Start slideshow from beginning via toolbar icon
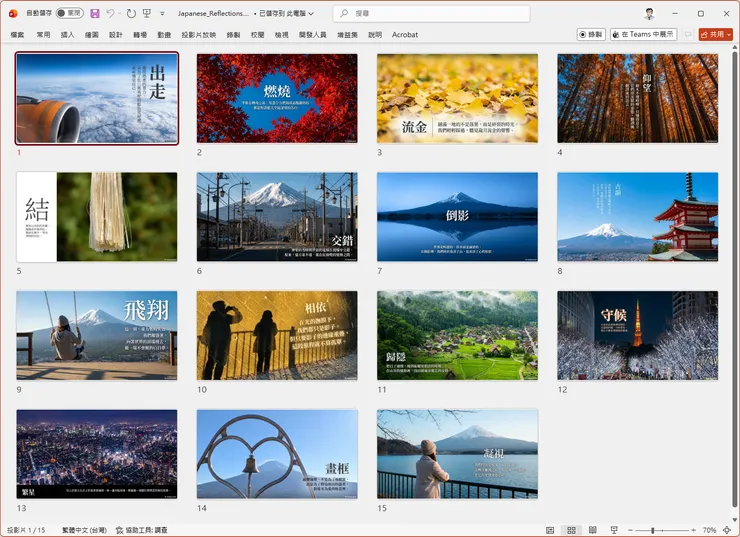740x537 pixels. click(147, 14)
